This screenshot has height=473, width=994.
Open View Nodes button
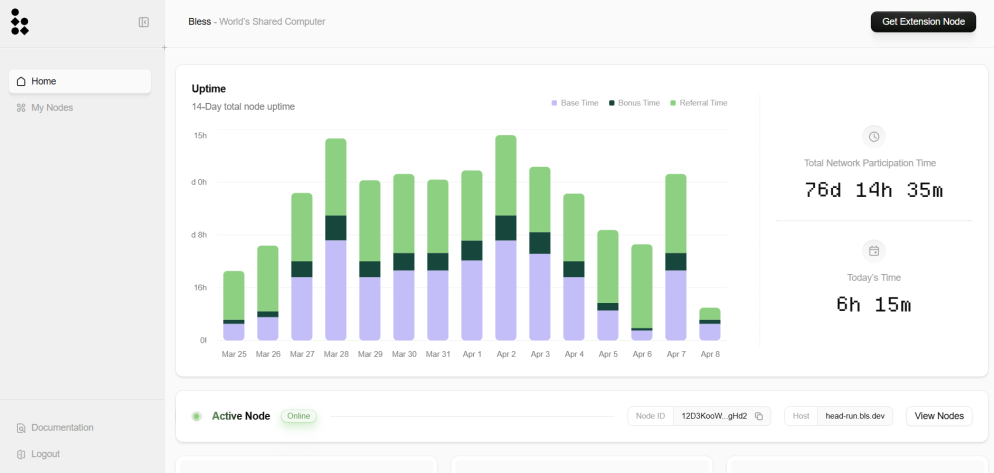point(939,416)
